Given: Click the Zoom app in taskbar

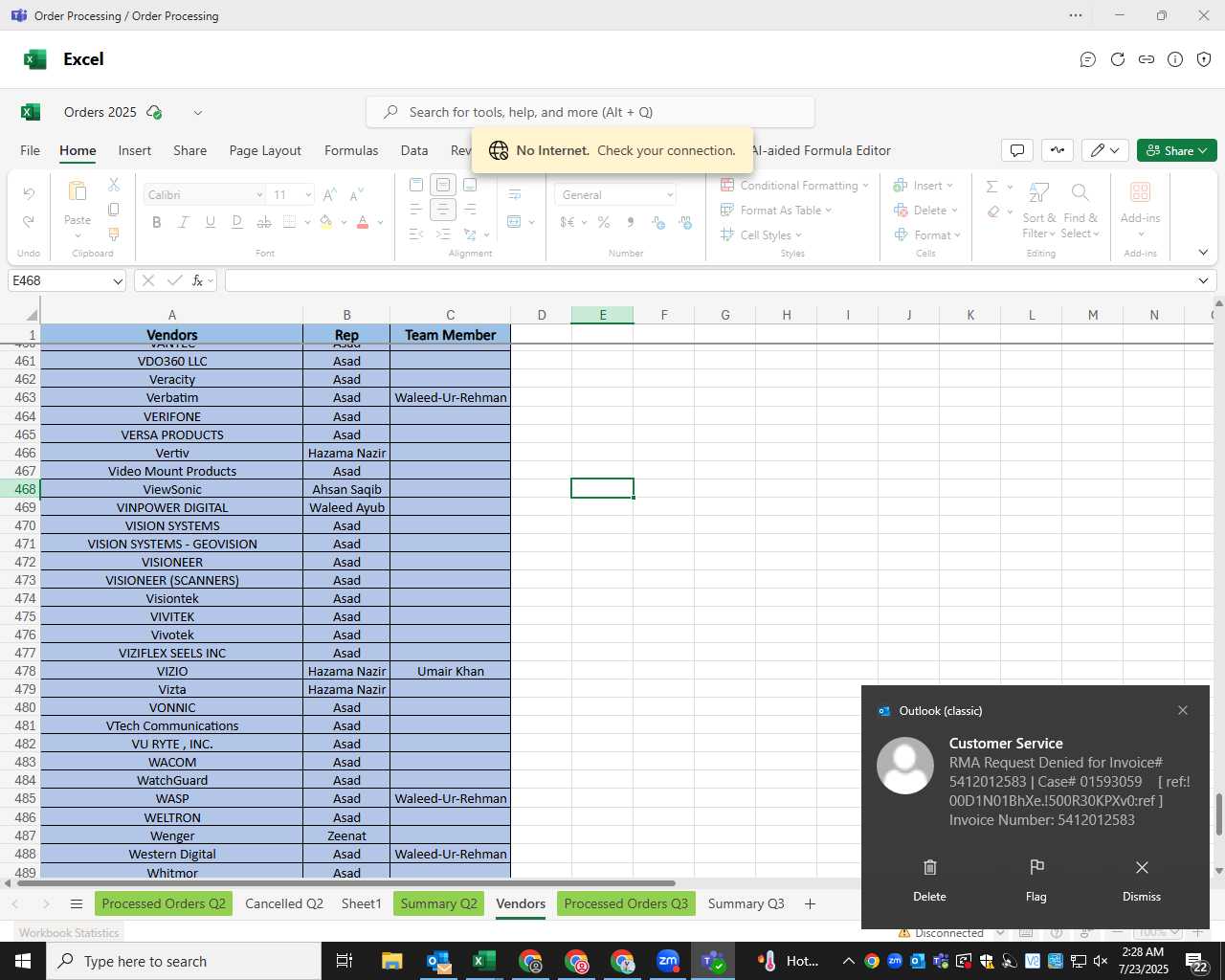Looking at the screenshot, I should coord(668,961).
